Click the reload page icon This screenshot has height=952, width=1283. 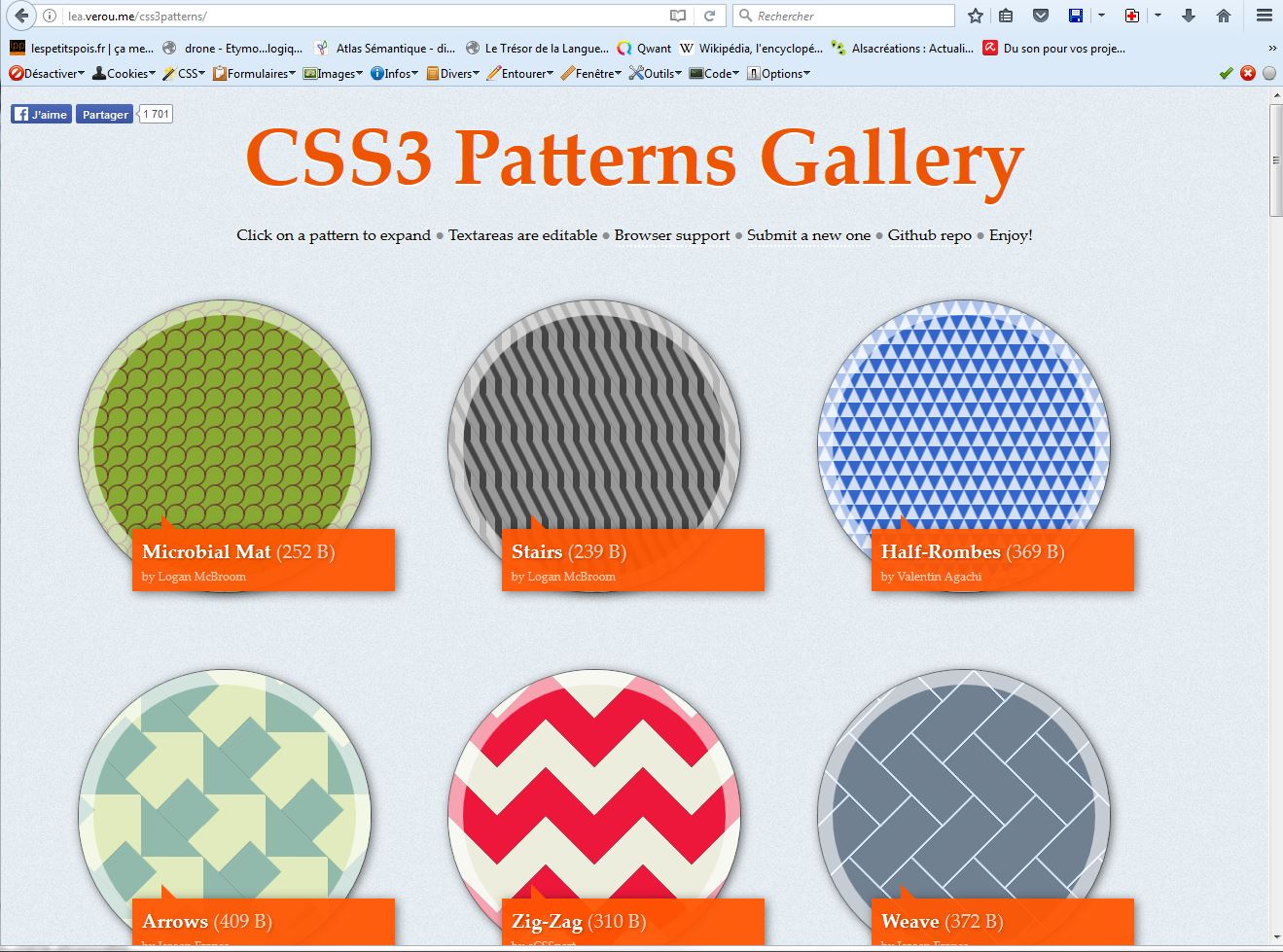pyautogui.click(x=710, y=16)
